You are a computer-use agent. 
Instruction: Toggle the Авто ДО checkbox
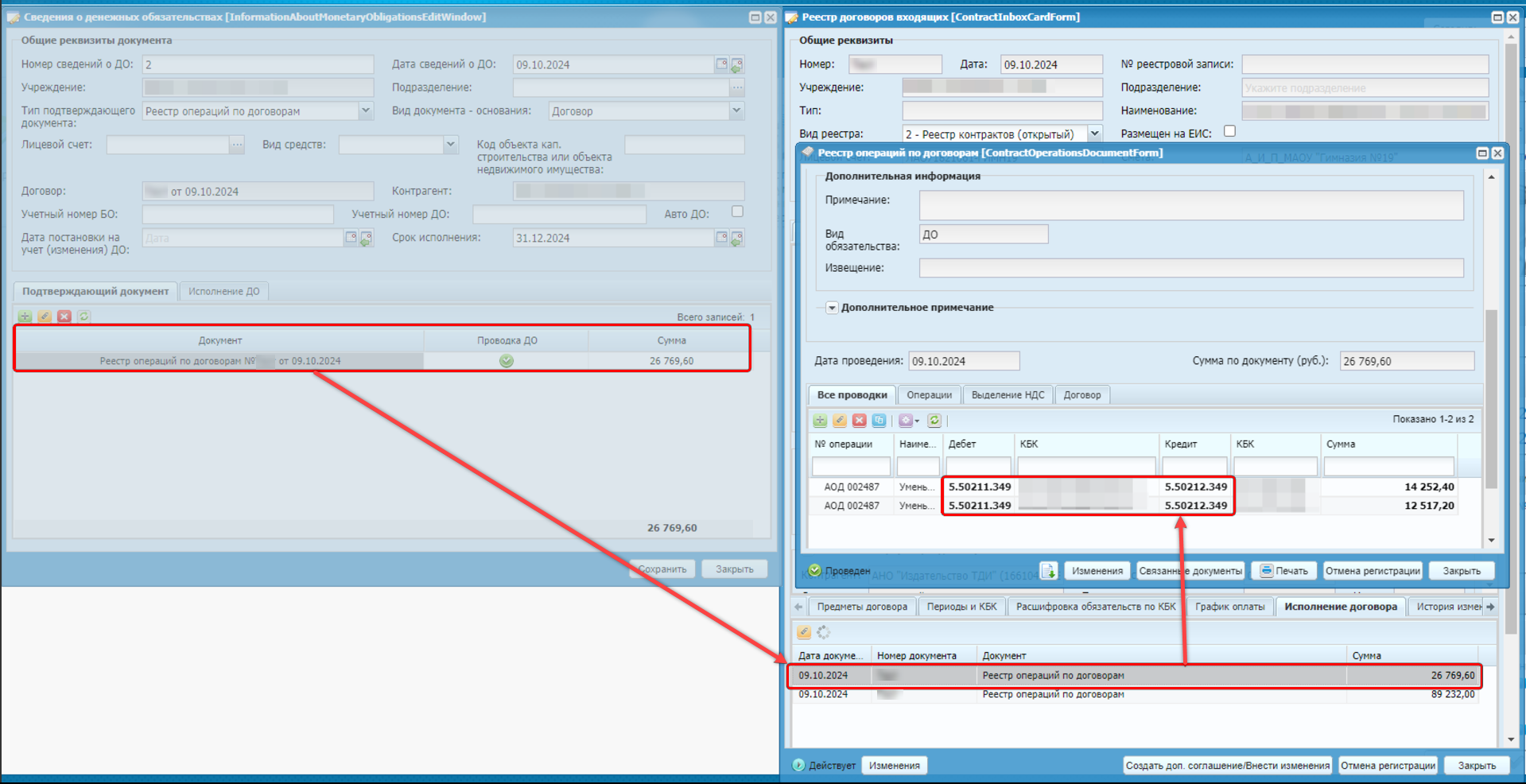click(737, 212)
